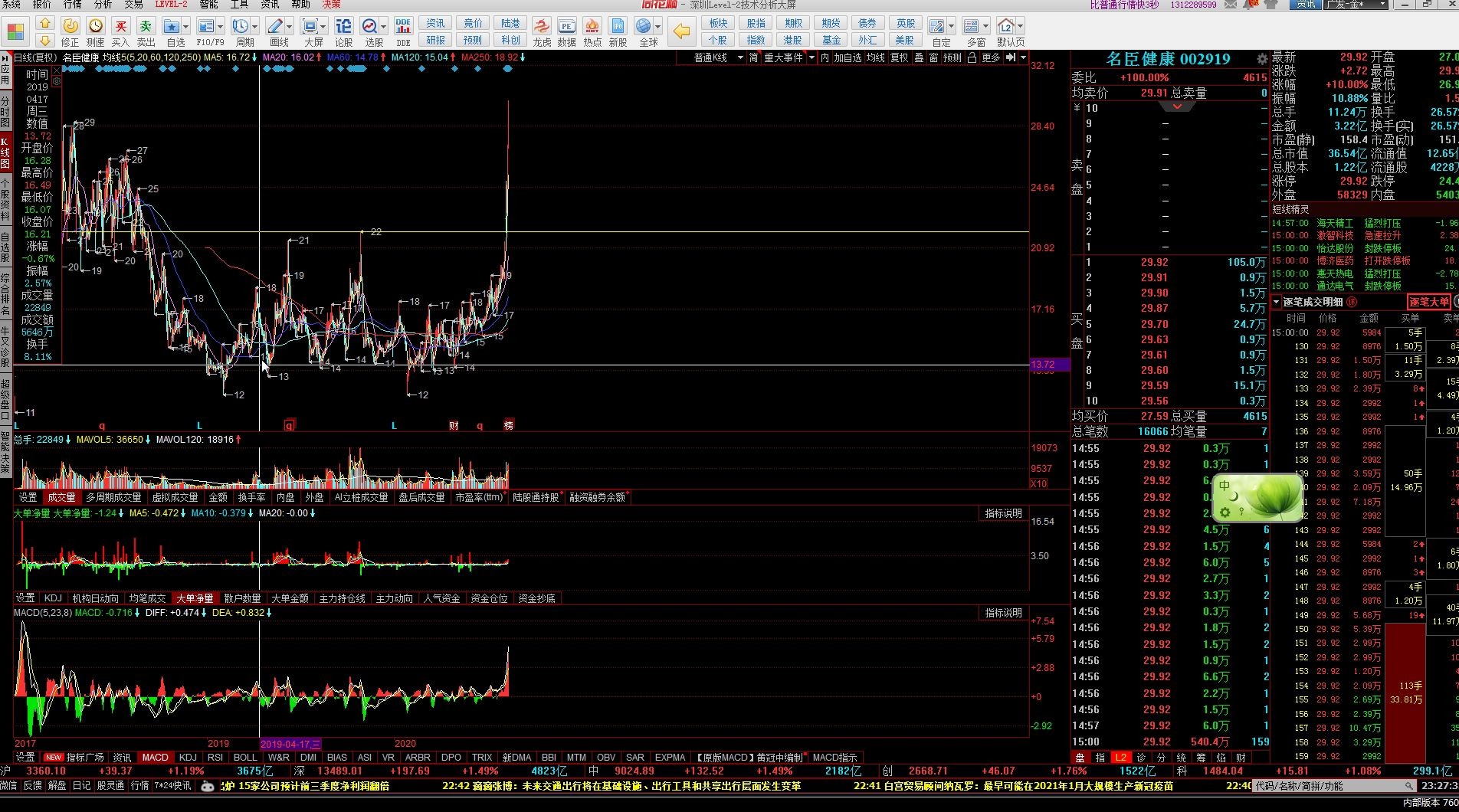Click 指标说明 in the MACD panel
Screen dimensions: 1459x812
pos(1003,613)
